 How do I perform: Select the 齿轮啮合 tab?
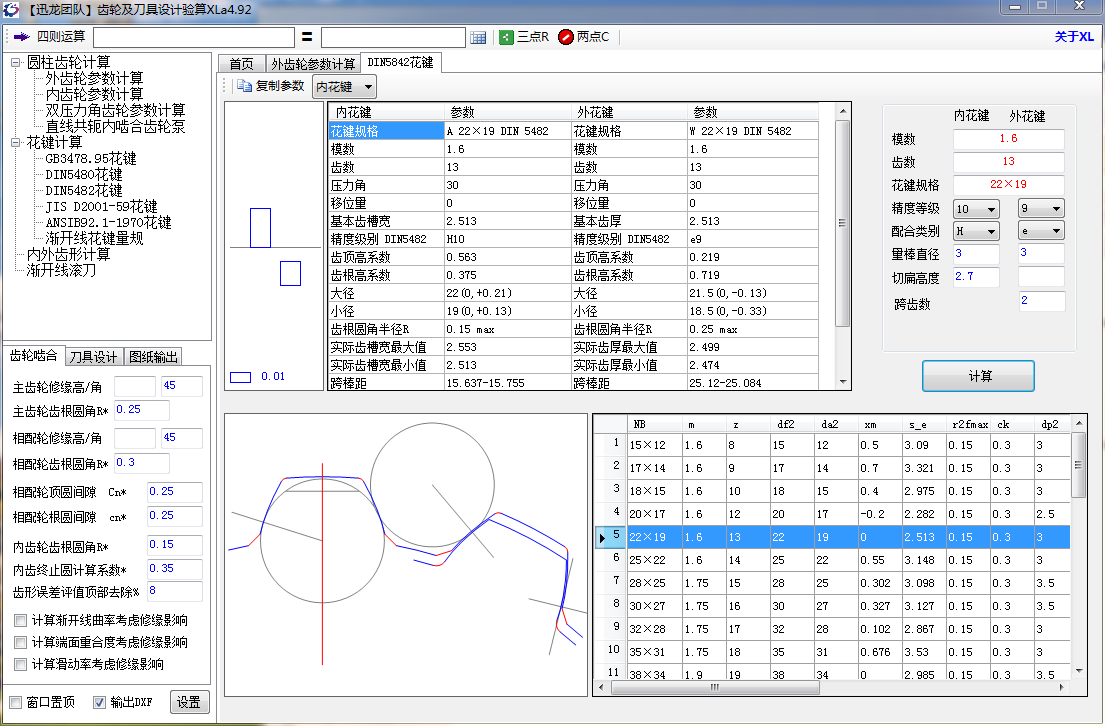click(34, 355)
